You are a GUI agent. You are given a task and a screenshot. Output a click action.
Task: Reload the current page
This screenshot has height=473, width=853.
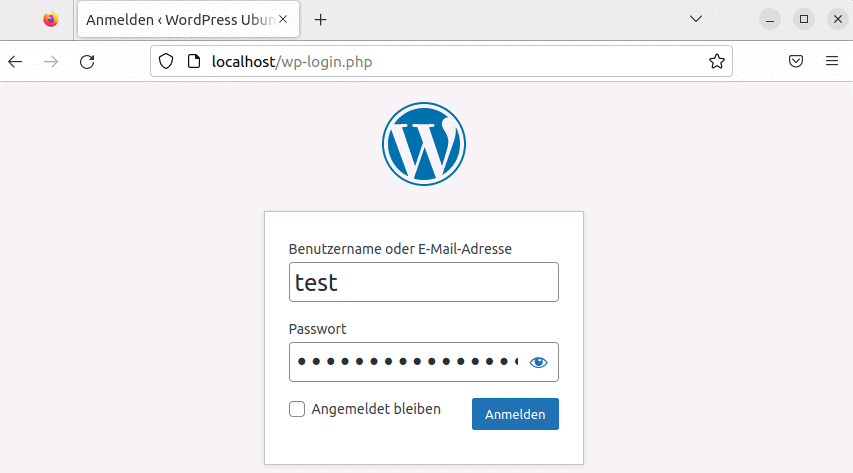click(87, 62)
